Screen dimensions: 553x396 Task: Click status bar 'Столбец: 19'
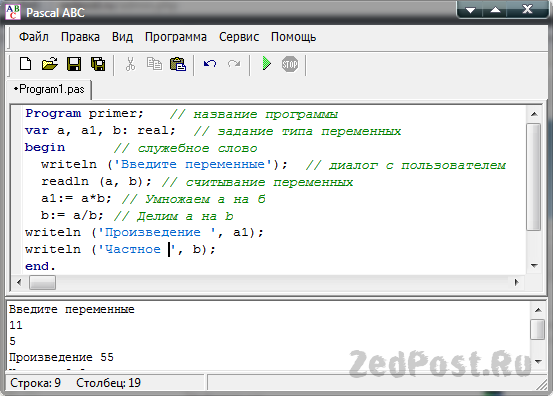(x=108, y=383)
